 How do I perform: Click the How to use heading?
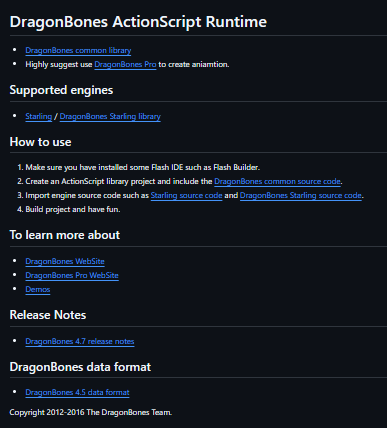point(40,142)
